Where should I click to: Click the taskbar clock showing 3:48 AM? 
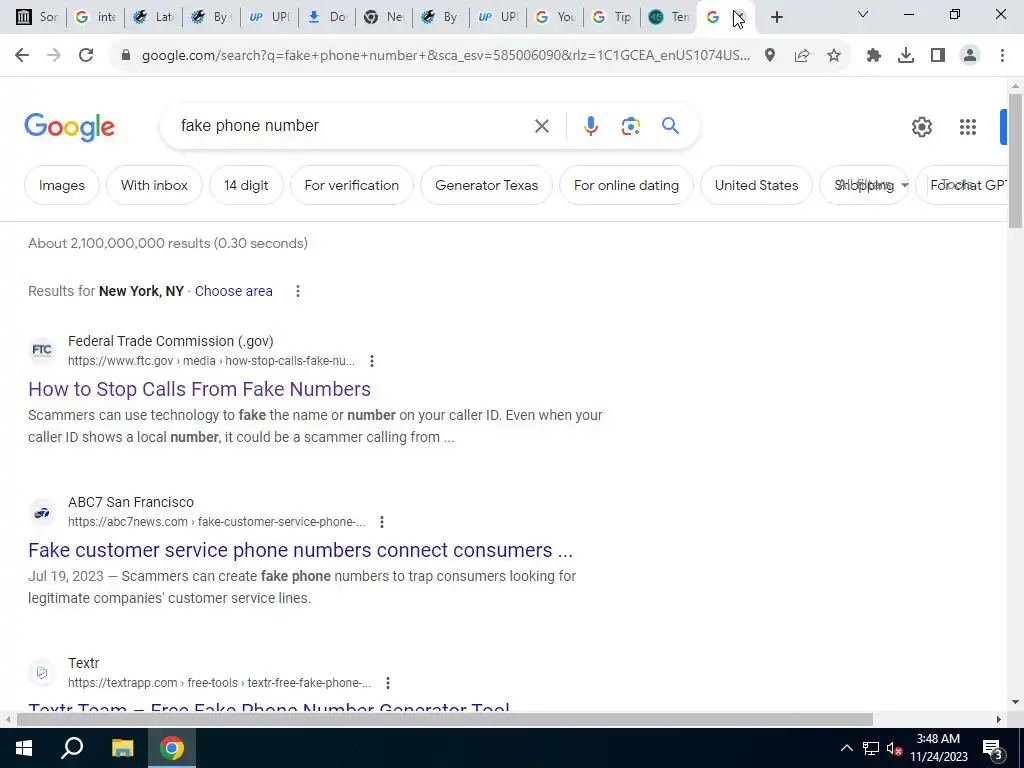click(938, 748)
